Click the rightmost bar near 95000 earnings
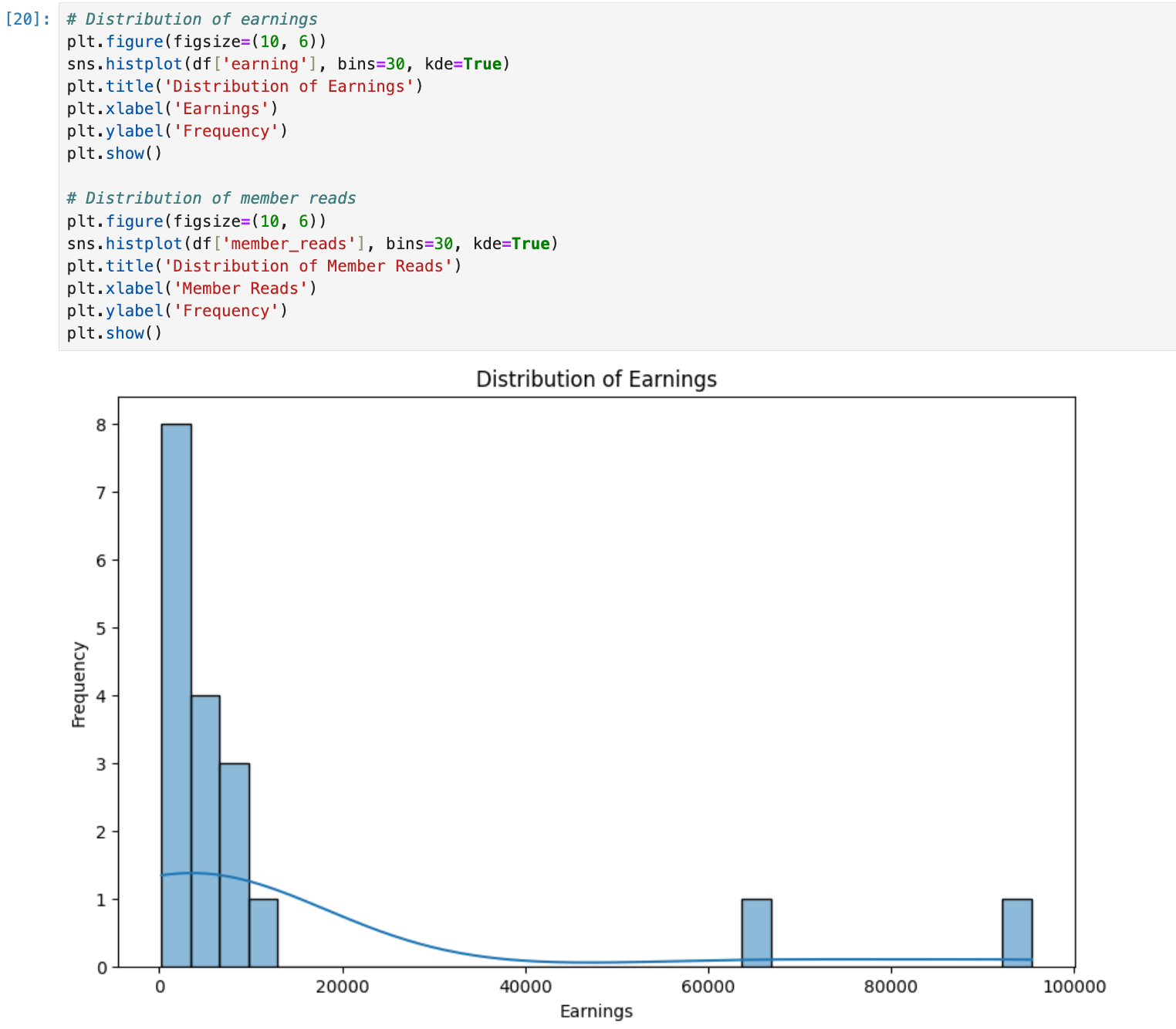The height and width of the screenshot is (1029, 1176). click(x=1018, y=933)
